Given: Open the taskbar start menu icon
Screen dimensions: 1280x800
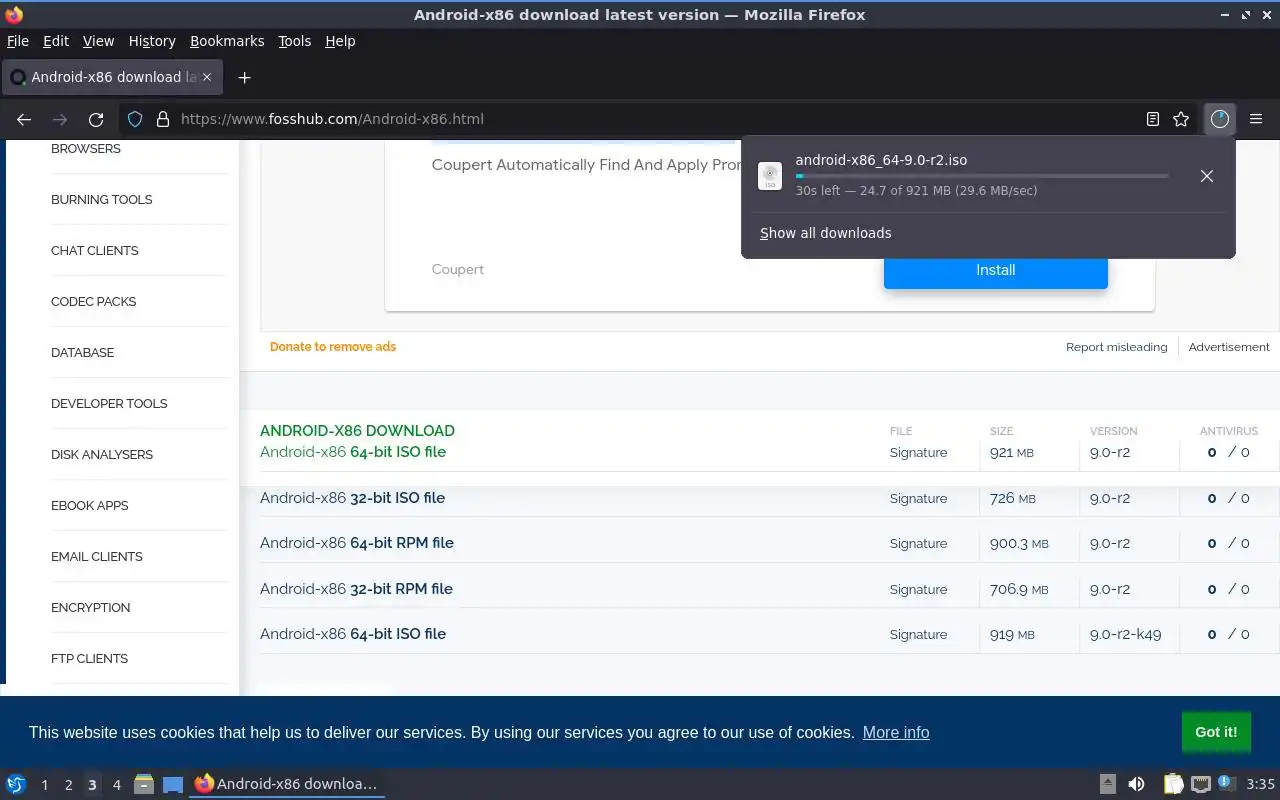Looking at the screenshot, I should (x=16, y=784).
